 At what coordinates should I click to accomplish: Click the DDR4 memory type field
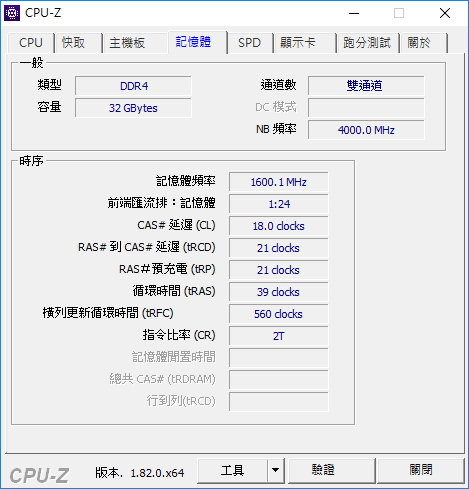pos(133,86)
